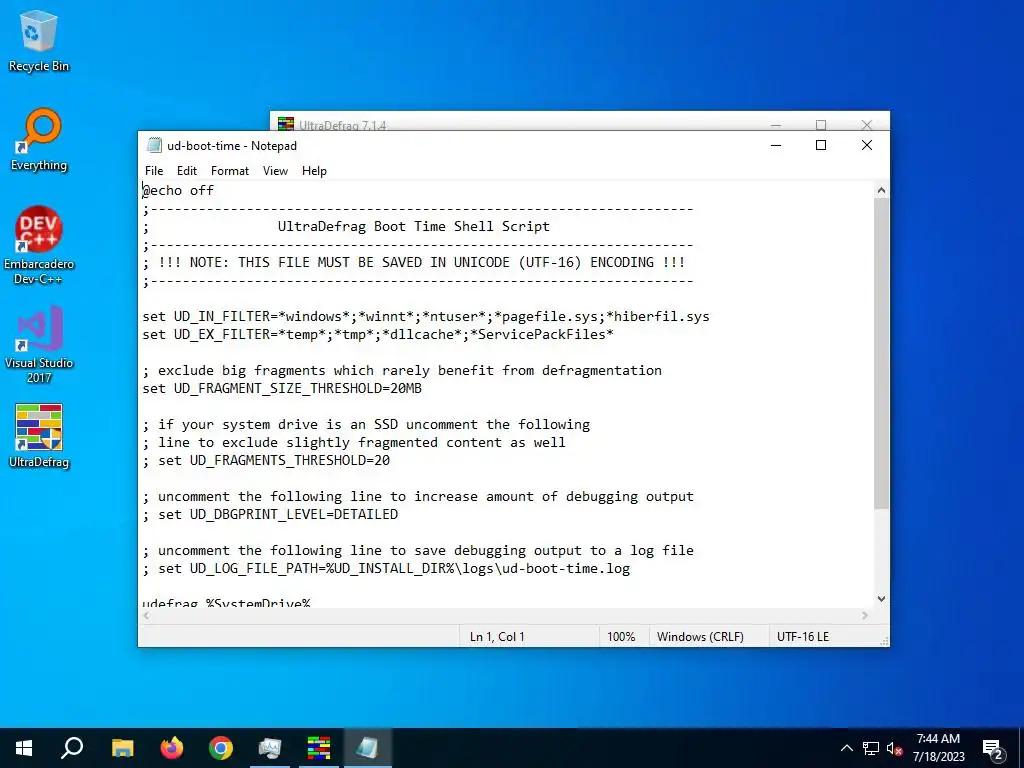Switch to the monitor app in taskbar

tap(270, 748)
